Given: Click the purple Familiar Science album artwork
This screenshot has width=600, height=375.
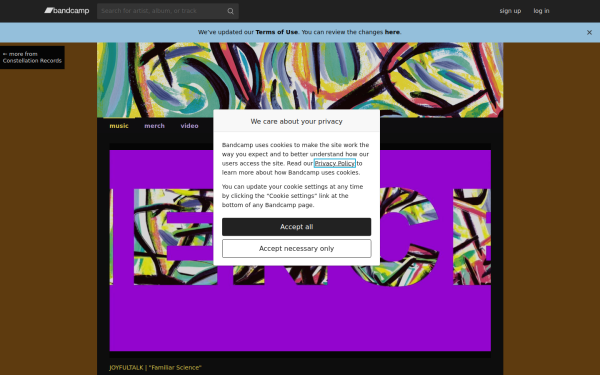Looking at the screenshot, I should 300,251.
